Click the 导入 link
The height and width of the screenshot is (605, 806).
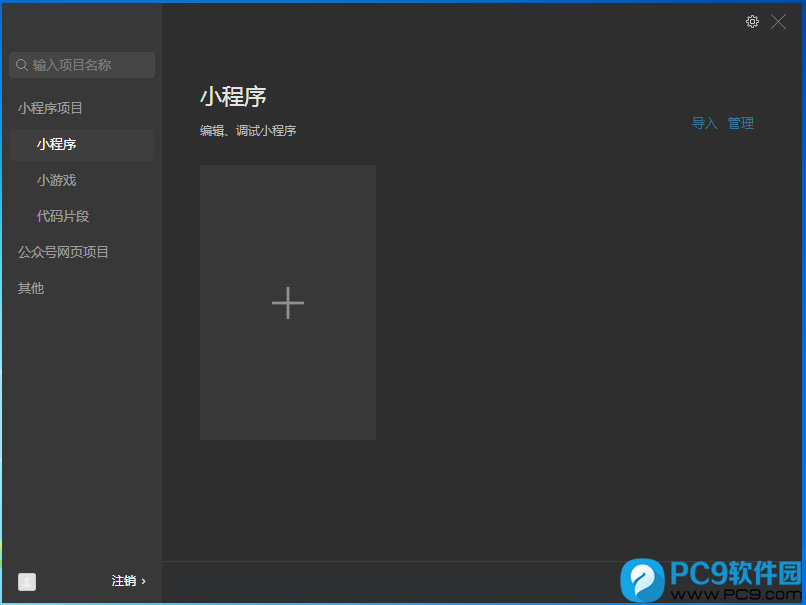point(704,123)
